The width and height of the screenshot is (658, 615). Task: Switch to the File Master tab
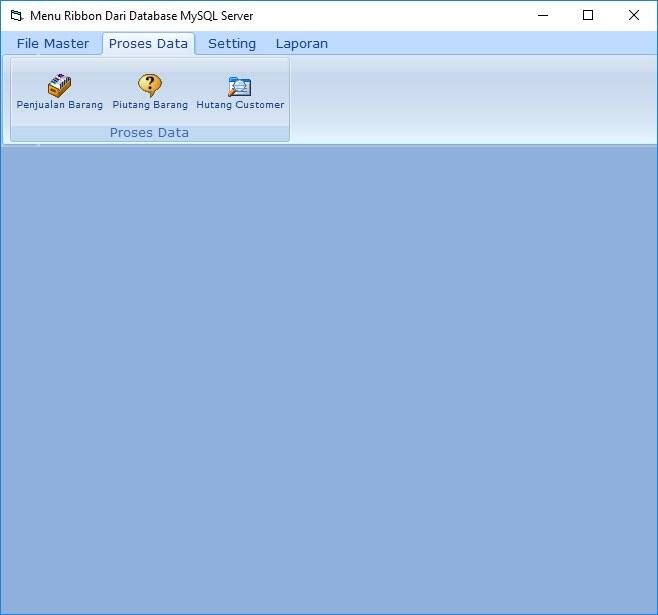point(53,44)
